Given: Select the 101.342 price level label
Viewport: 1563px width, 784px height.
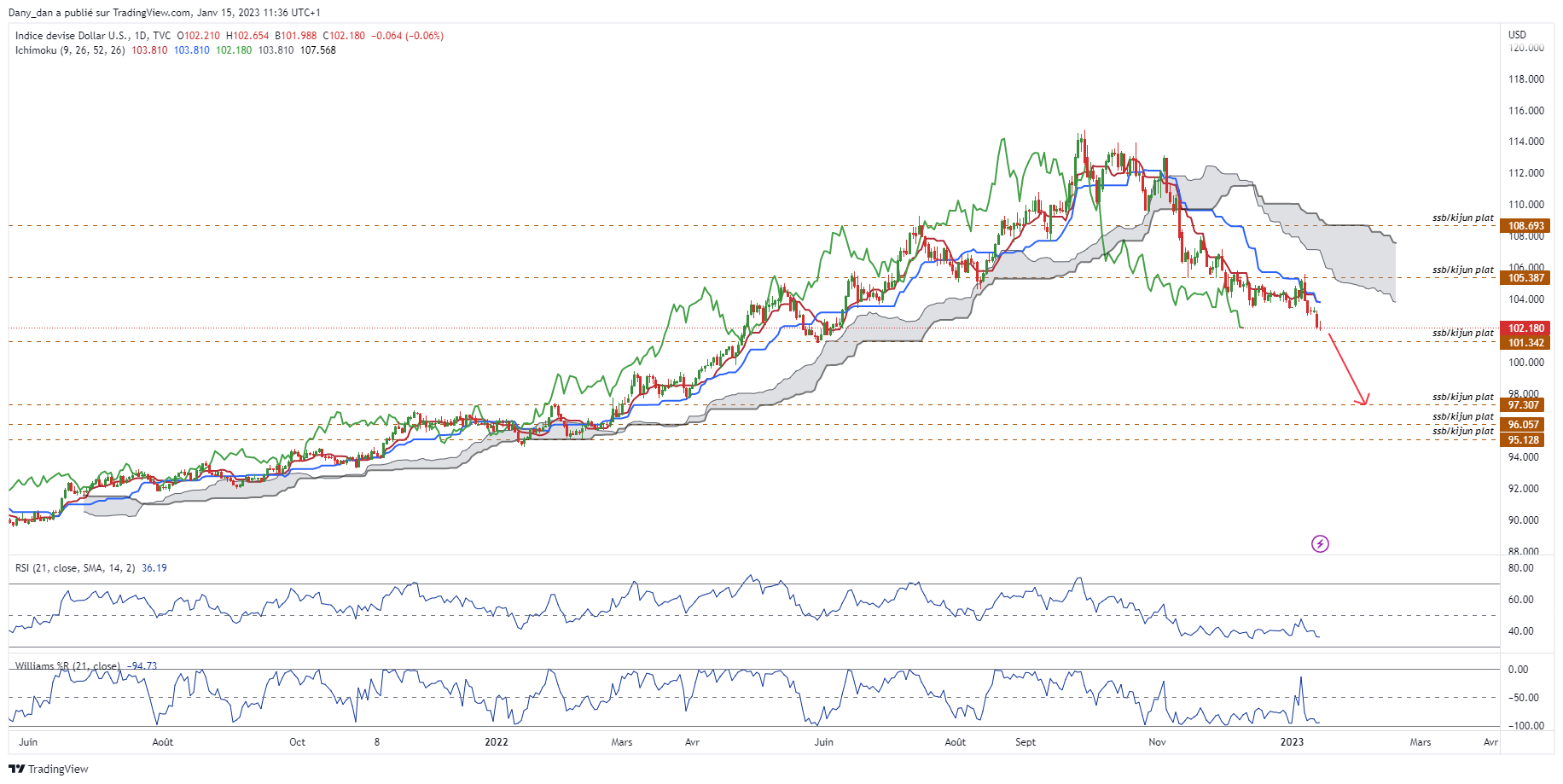Looking at the screenshot, I should (x=1525, y=343).
